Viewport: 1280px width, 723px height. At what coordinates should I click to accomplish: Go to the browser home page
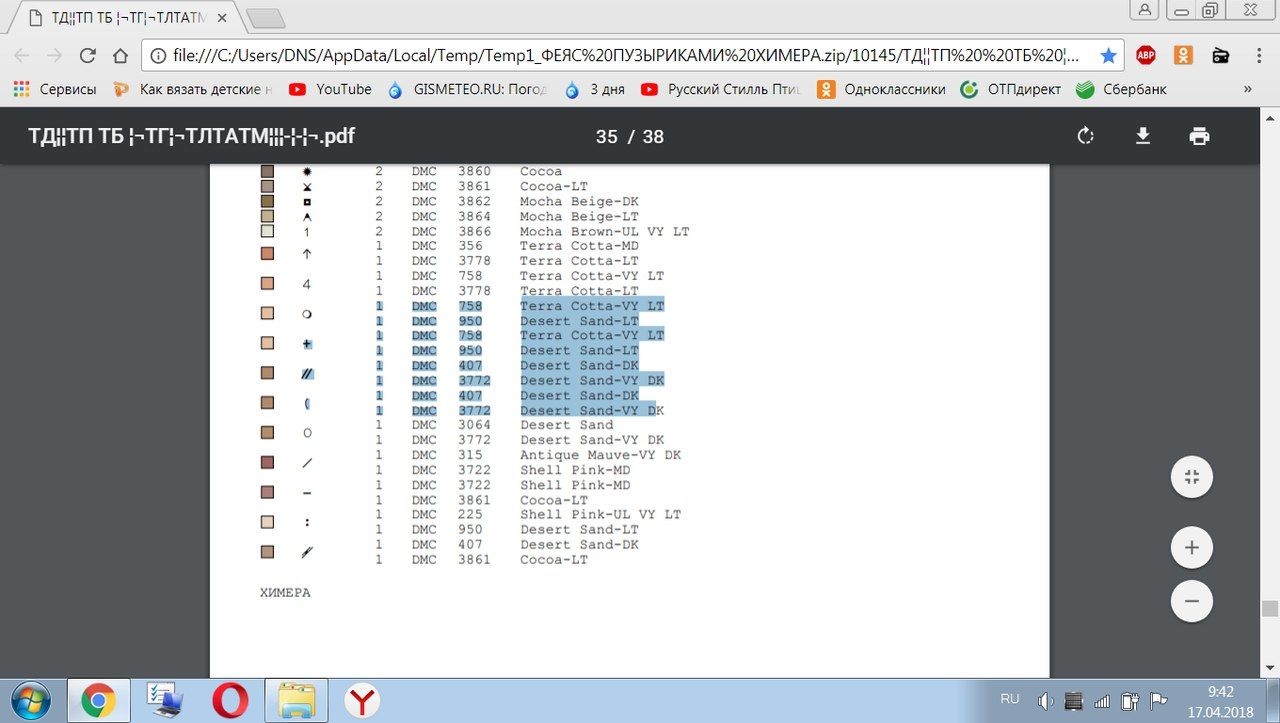121,55
